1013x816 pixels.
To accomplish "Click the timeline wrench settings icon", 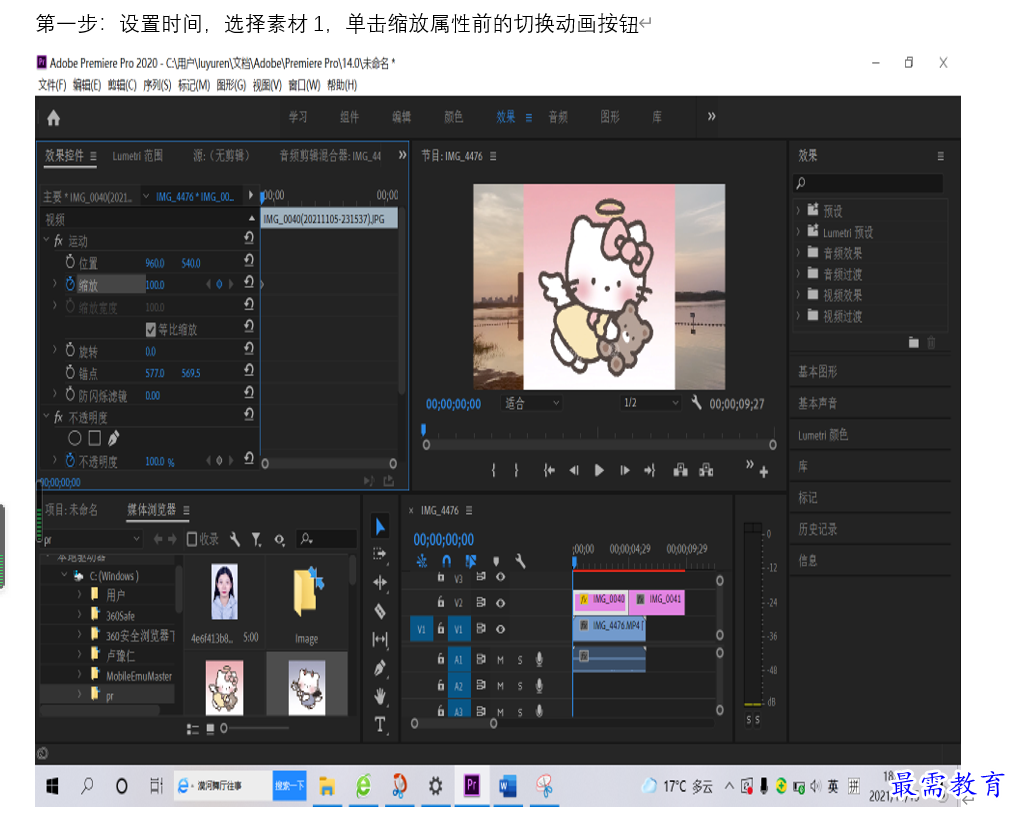I will tap(520, 561).
